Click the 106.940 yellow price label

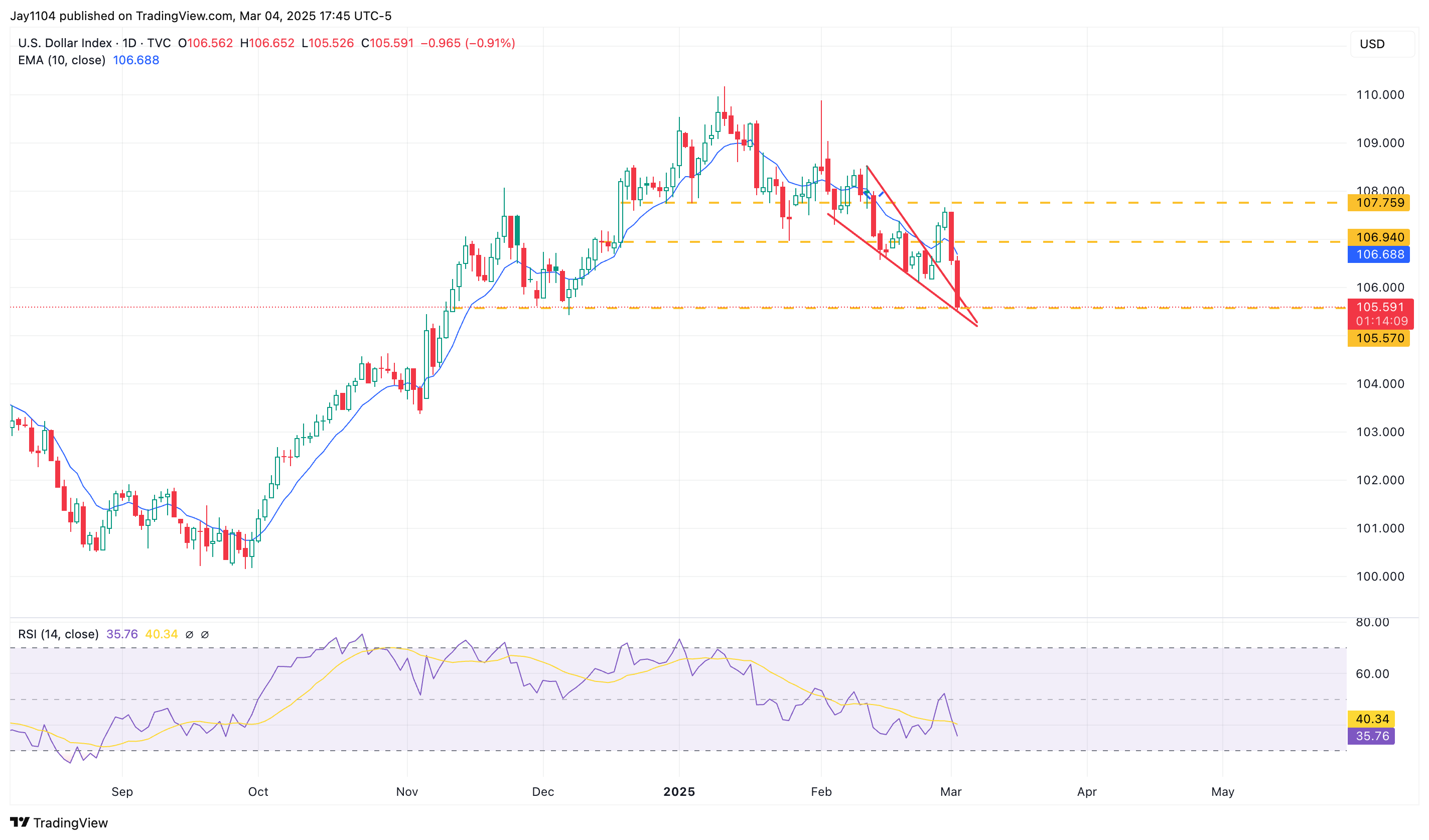[x=1379, y=237]
